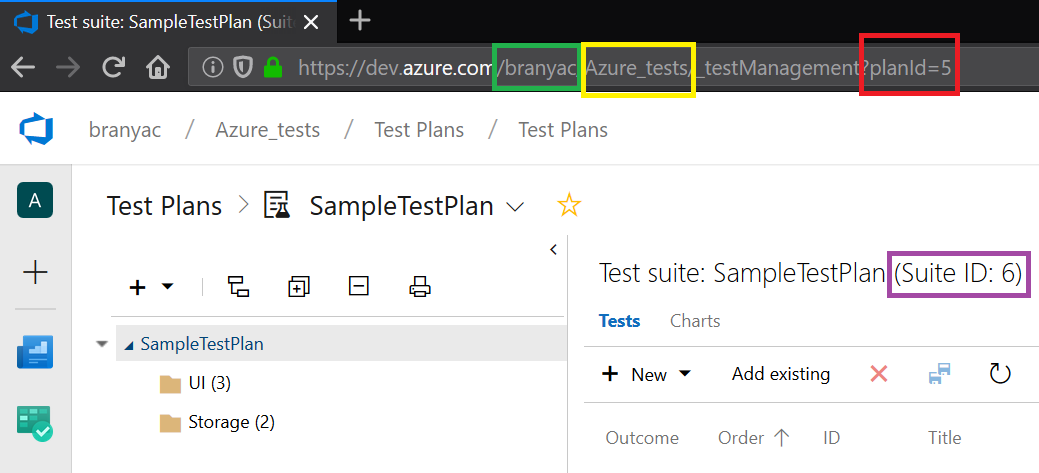The image size is (1039, 473).
Task: Refresh the test list icon
Action: pyautogui.click(x=1000, y=374)
